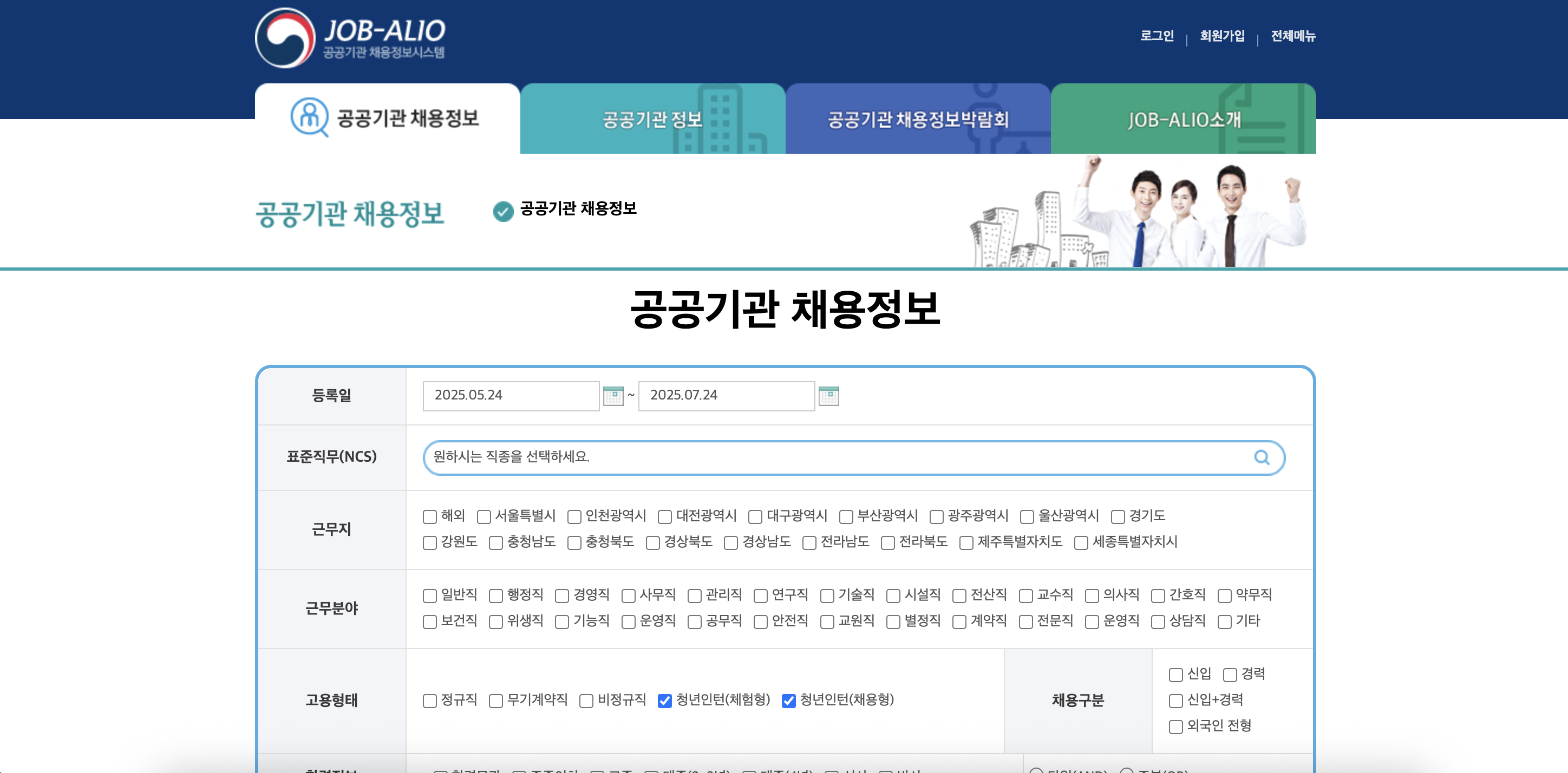
Task: Click the JOB-ALIO logo
Action: 350,38
